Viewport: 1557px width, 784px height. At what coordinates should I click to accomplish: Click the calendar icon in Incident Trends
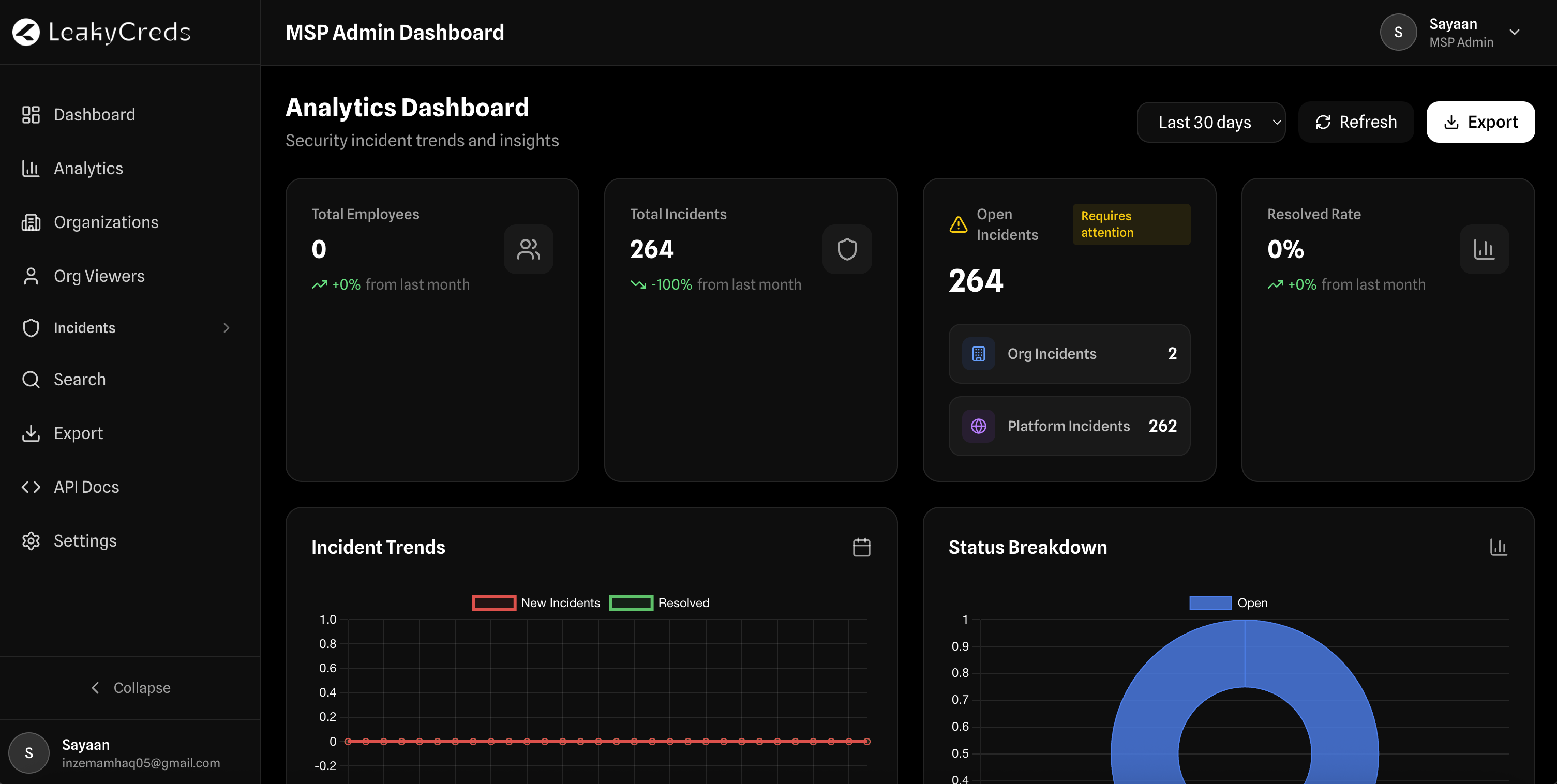pos(861,547)
